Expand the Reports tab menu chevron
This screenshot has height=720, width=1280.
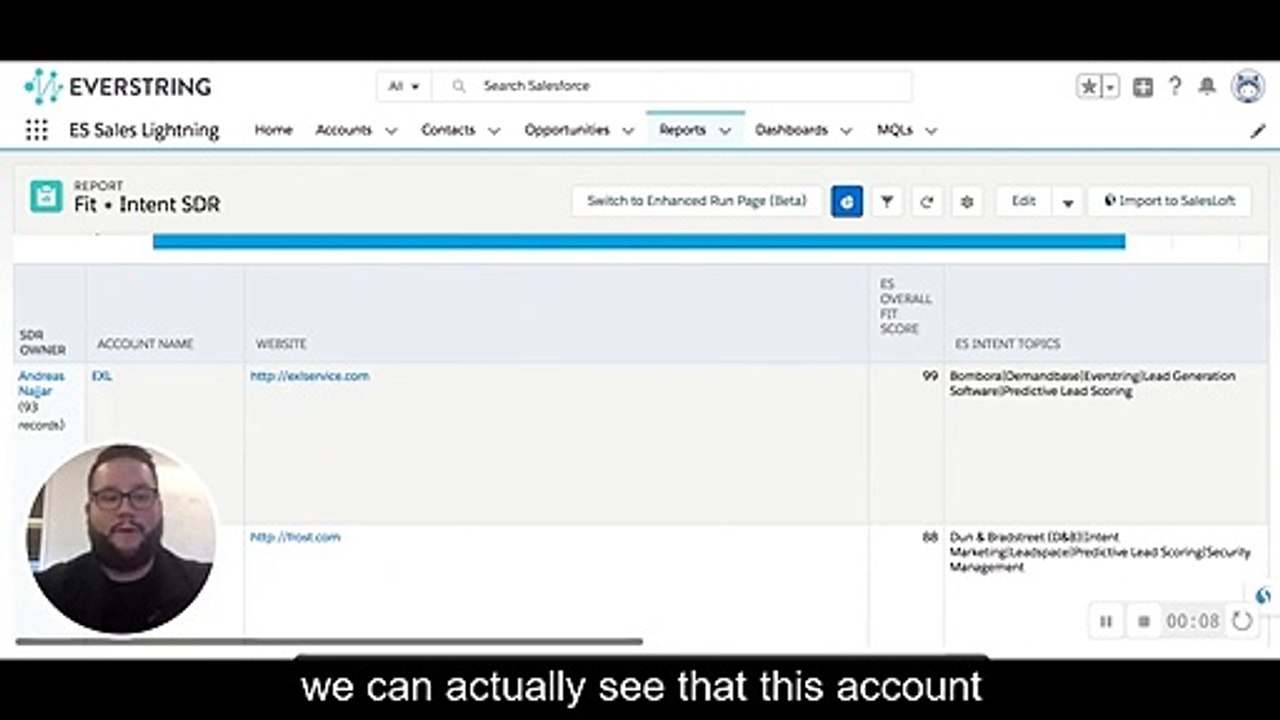725,131
